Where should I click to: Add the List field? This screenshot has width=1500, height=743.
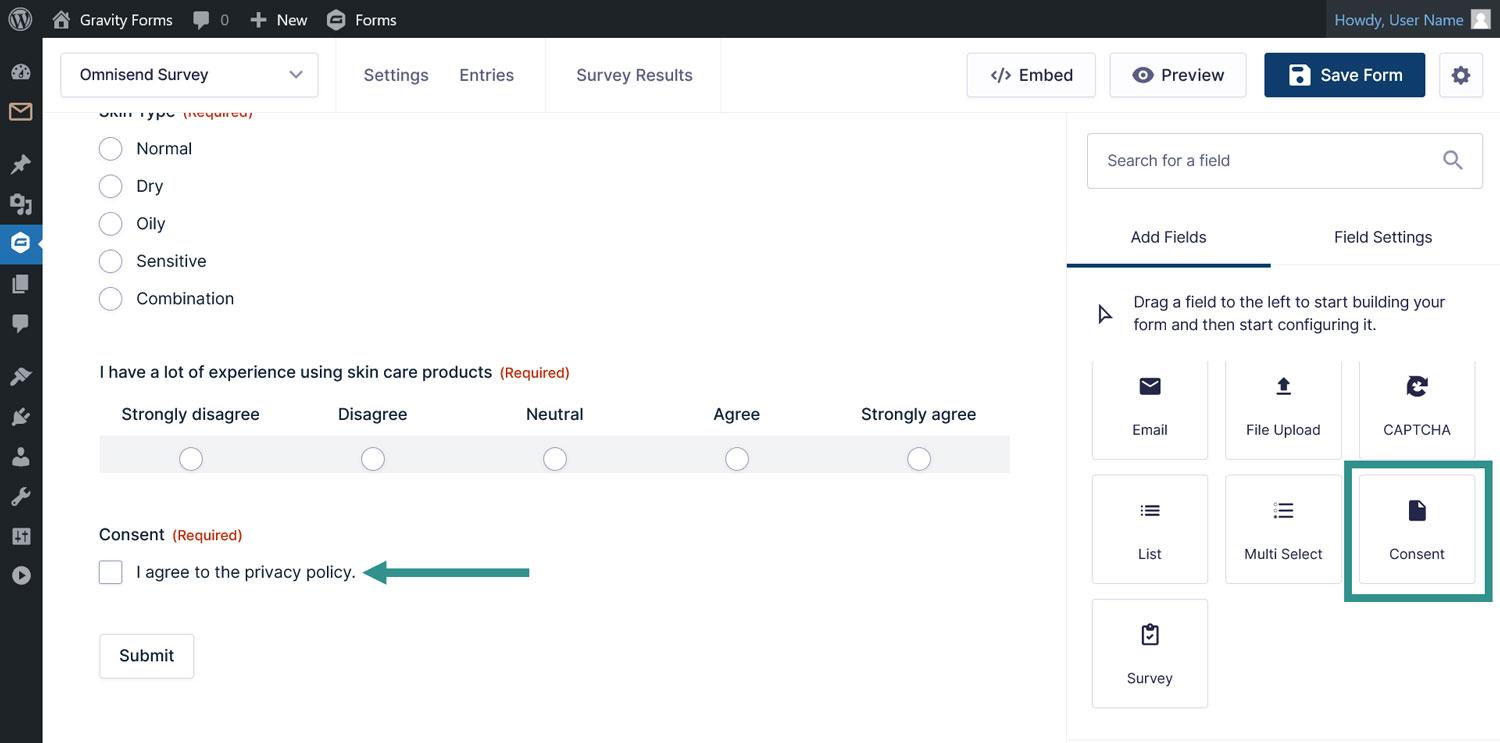coord(1150,529)
